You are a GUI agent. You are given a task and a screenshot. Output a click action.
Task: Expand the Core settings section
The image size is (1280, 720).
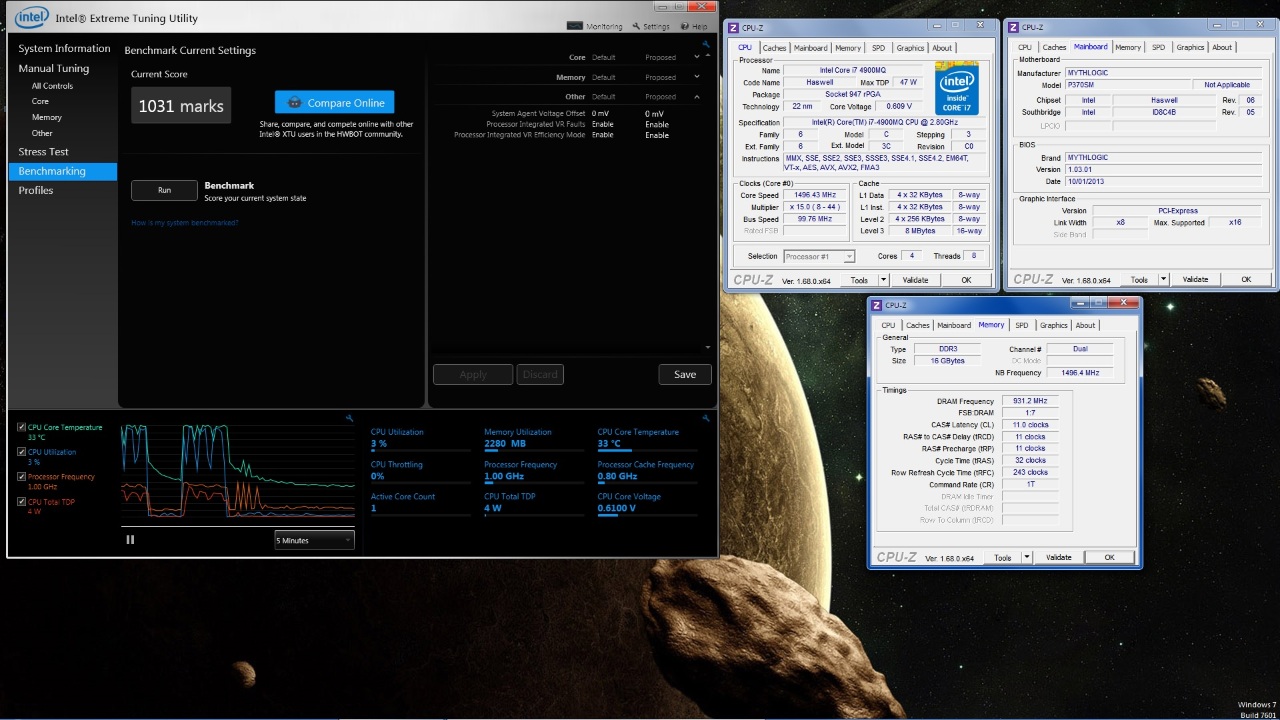point(697,58)
